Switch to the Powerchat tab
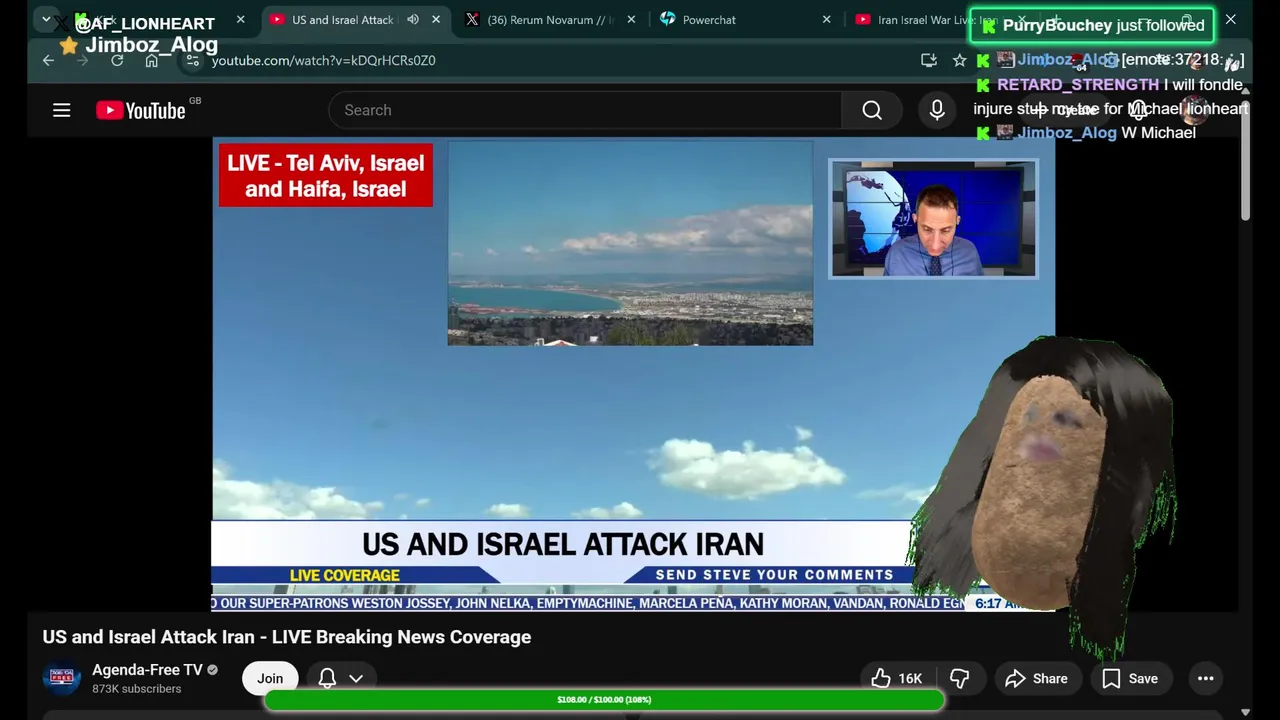This screenshot has height=720, width=1280. pos(709,20)
